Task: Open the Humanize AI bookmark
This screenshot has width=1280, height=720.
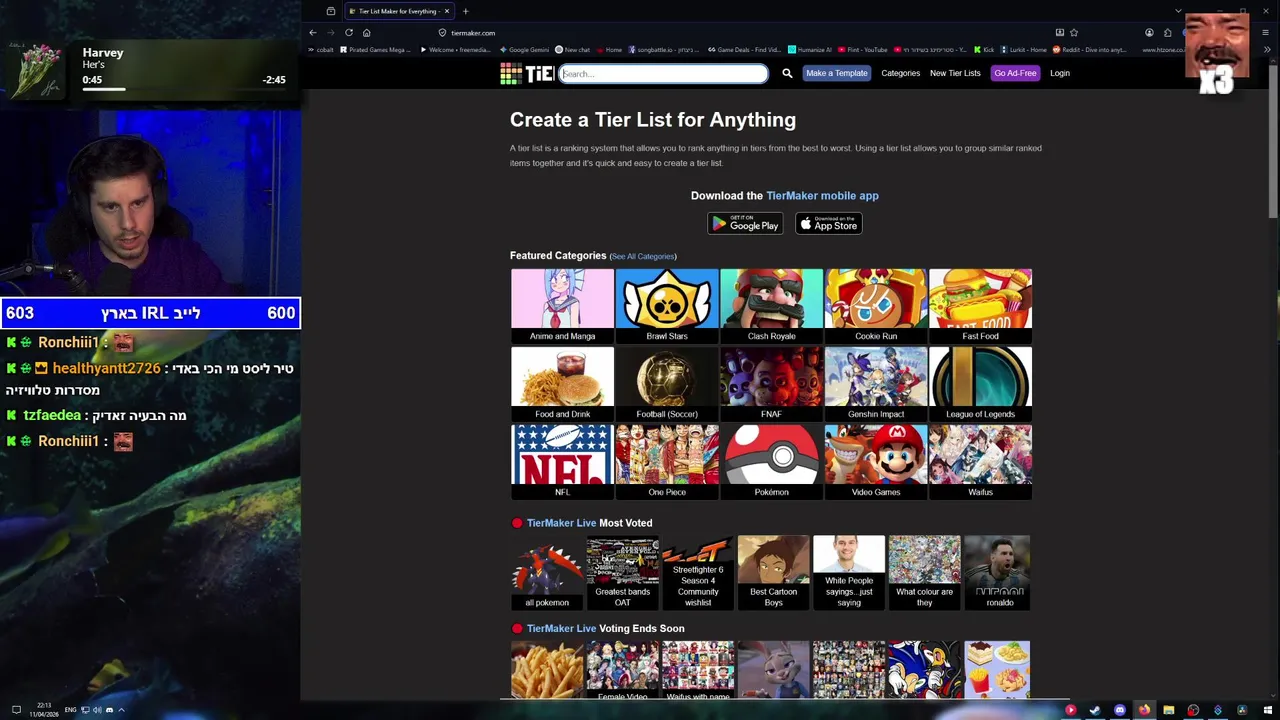Action: [x=809, y=49]
